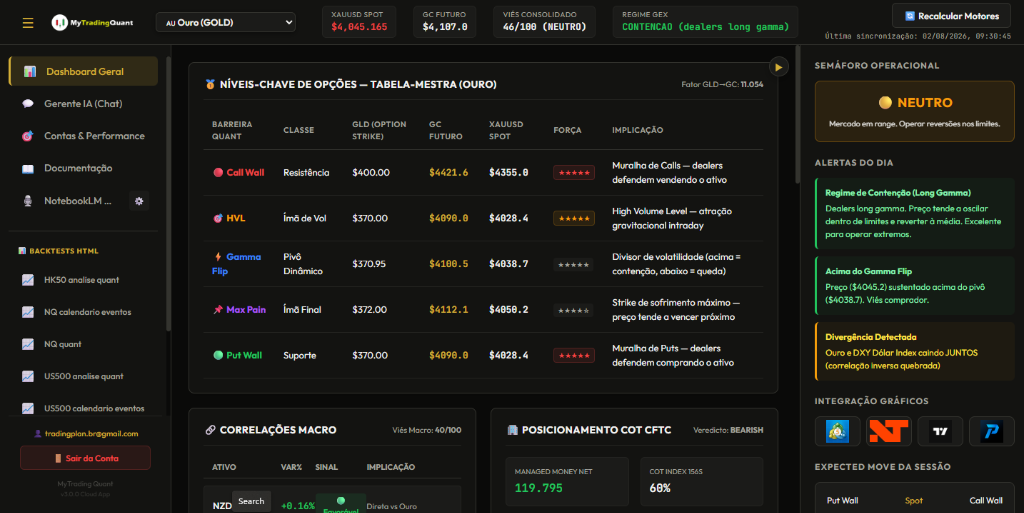Viewport: 1024px width, 513px height.
Task: Click the HK50 analise quant chart icon
Action: point(28,279)
